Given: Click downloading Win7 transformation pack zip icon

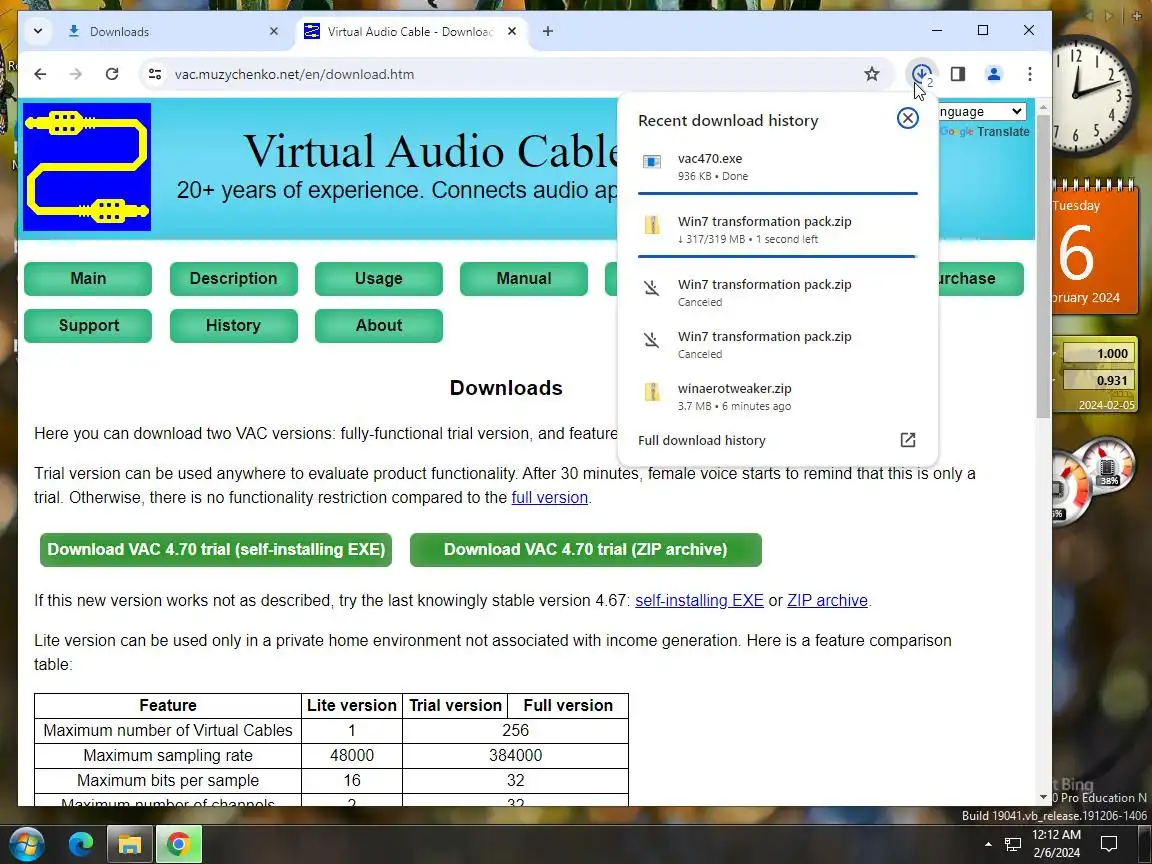Looking at the screenshot, I should (652, 225).
